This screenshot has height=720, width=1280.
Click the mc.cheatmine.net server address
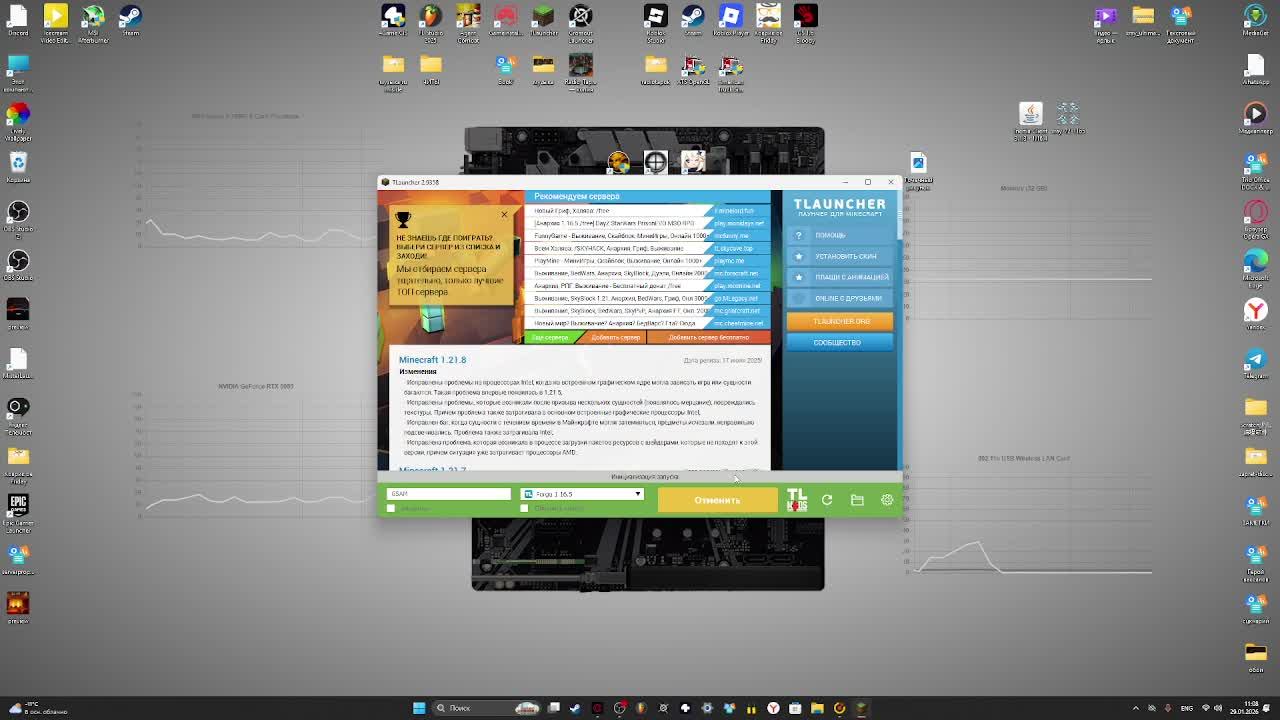(738, 323)
